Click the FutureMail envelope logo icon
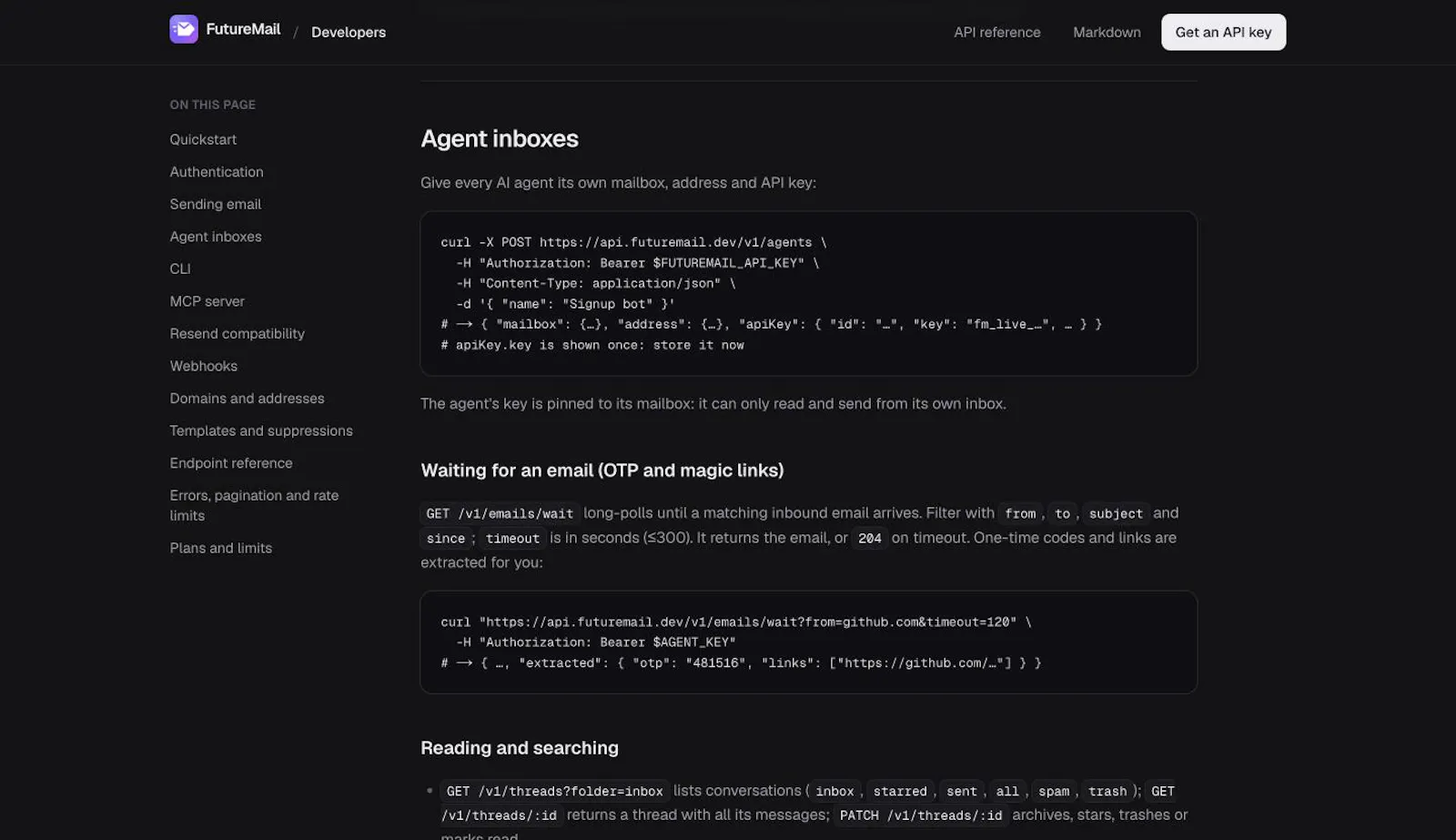This screenshot has height=840, width=1456. (184, 29)
